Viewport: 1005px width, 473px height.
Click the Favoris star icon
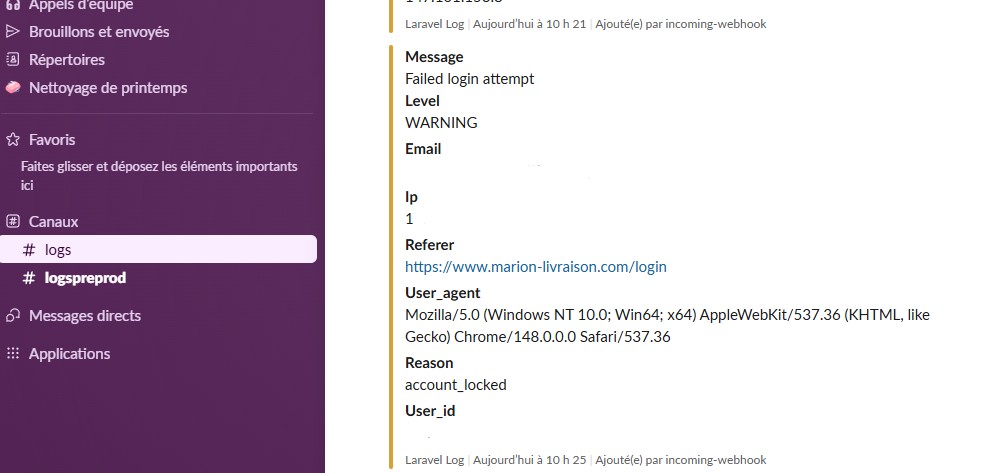point(13,139)
